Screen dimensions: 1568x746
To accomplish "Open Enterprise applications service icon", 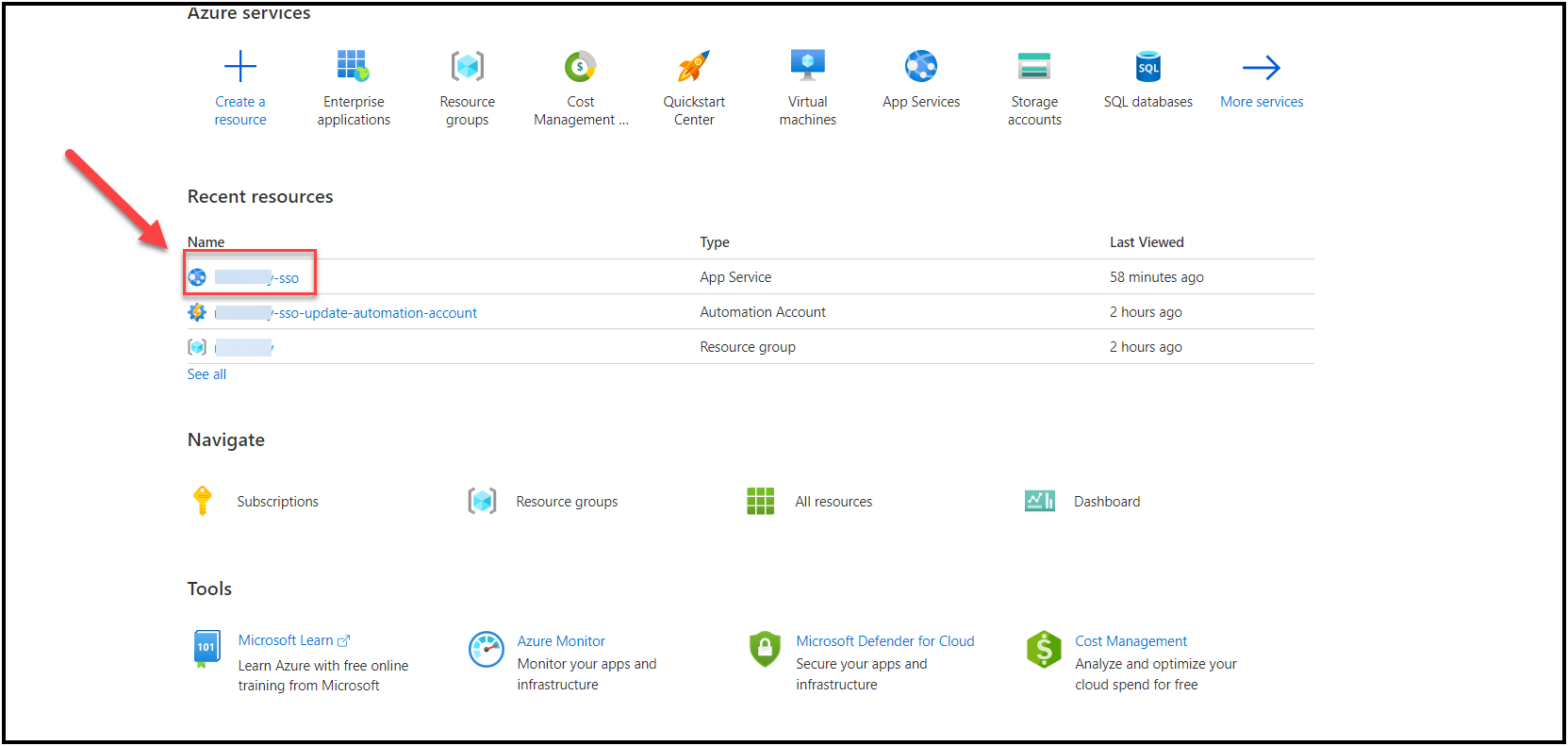I will (354, 67).
